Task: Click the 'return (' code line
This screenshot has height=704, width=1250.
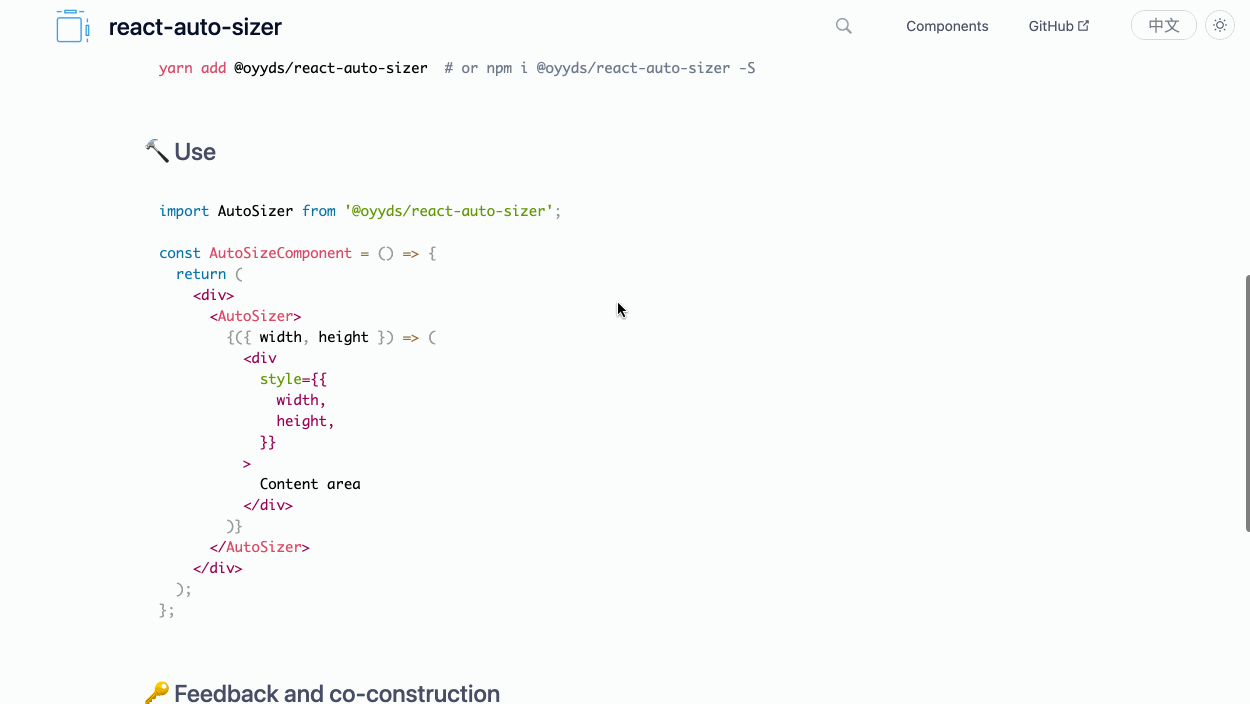Action: 209,274
